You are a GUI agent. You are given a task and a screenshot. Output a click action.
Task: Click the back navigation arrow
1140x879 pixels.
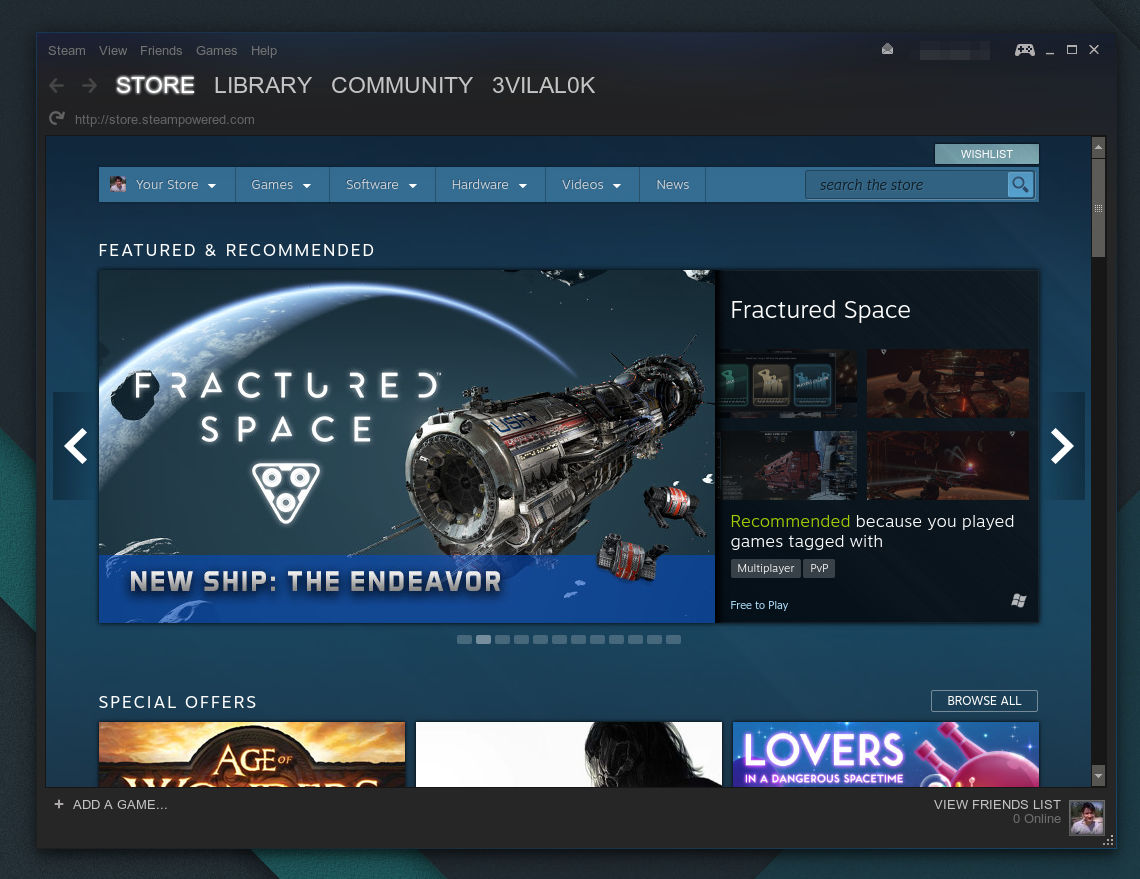pos(57,86)
